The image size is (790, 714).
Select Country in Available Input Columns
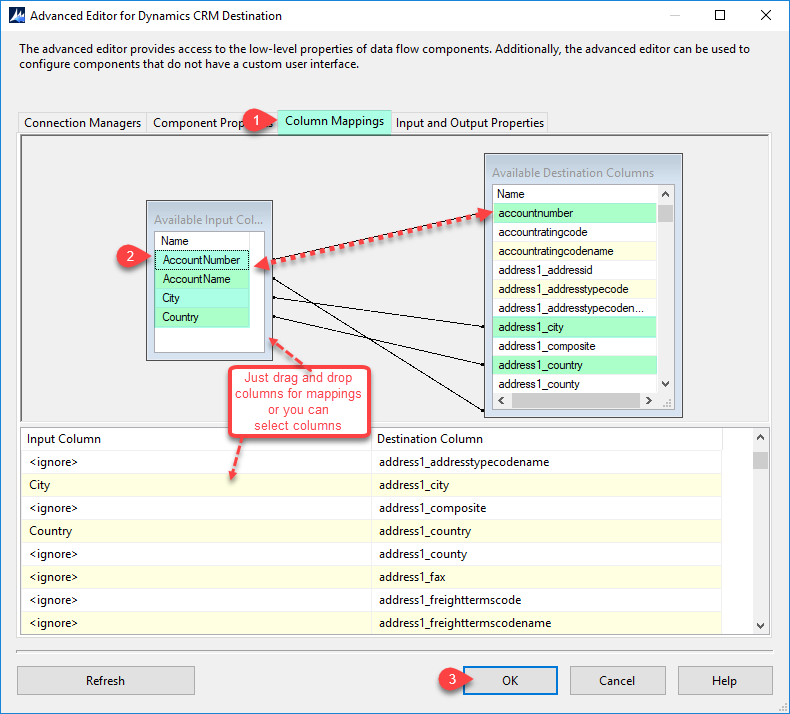pyautogui.click(x=202, y=317)
